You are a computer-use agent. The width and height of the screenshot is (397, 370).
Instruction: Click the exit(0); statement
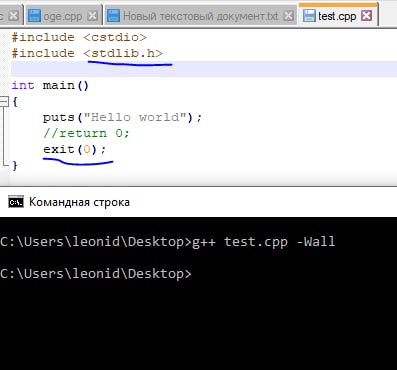point(74,149)
